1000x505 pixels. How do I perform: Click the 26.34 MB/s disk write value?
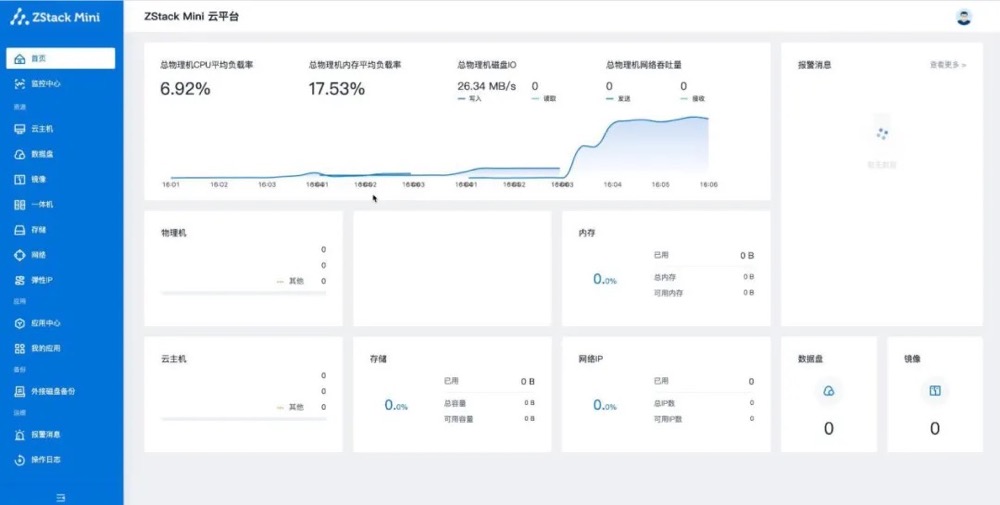[x=487, y=86]
